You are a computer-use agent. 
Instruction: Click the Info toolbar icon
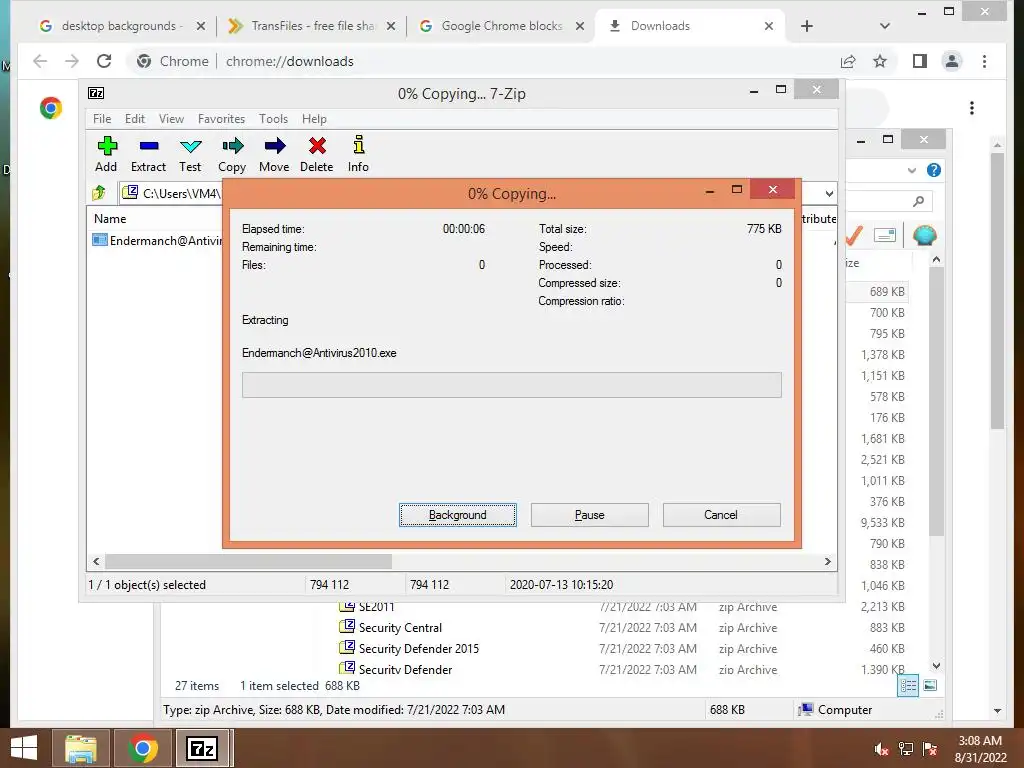[359, 145]
